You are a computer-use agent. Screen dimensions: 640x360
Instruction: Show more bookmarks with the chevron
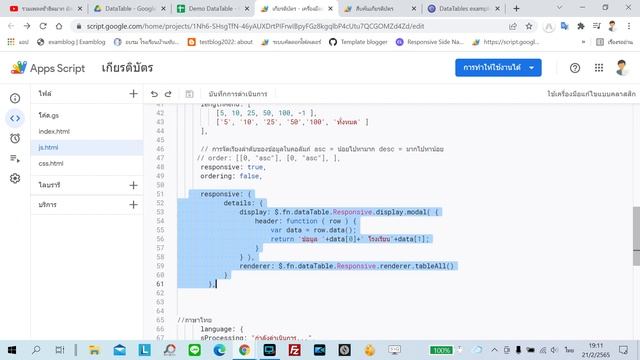point(583,42)
